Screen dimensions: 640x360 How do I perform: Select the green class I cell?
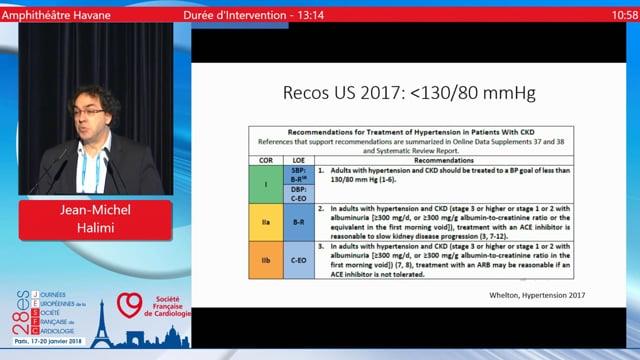[x=266, y=184]
